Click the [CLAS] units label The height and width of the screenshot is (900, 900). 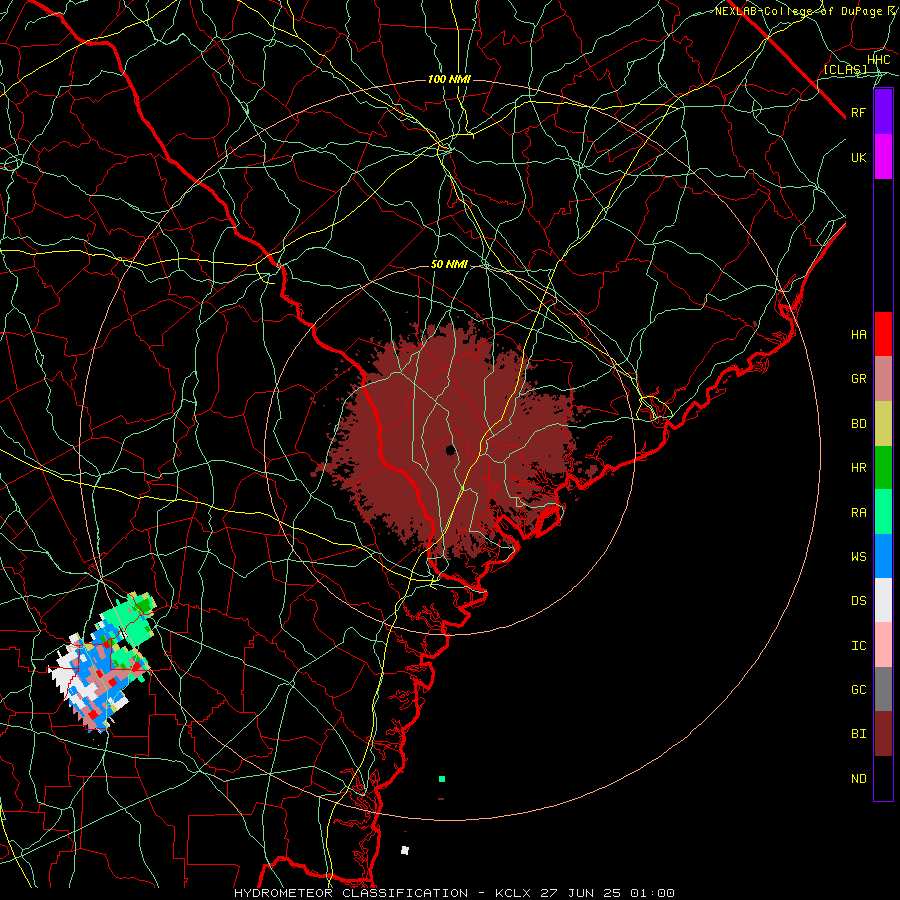pos(845,69)
